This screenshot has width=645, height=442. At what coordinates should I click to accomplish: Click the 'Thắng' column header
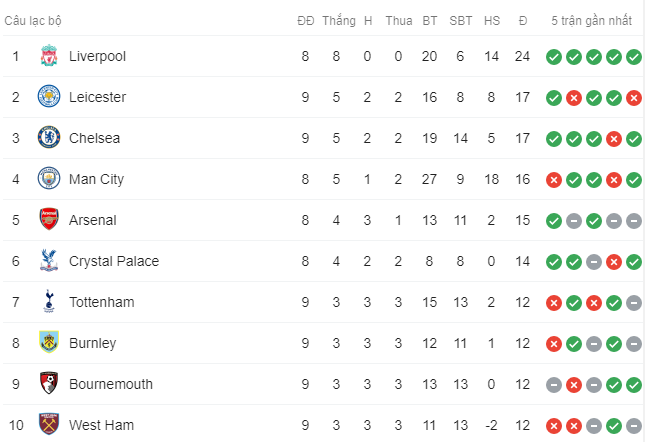click(x=339, y=21)
